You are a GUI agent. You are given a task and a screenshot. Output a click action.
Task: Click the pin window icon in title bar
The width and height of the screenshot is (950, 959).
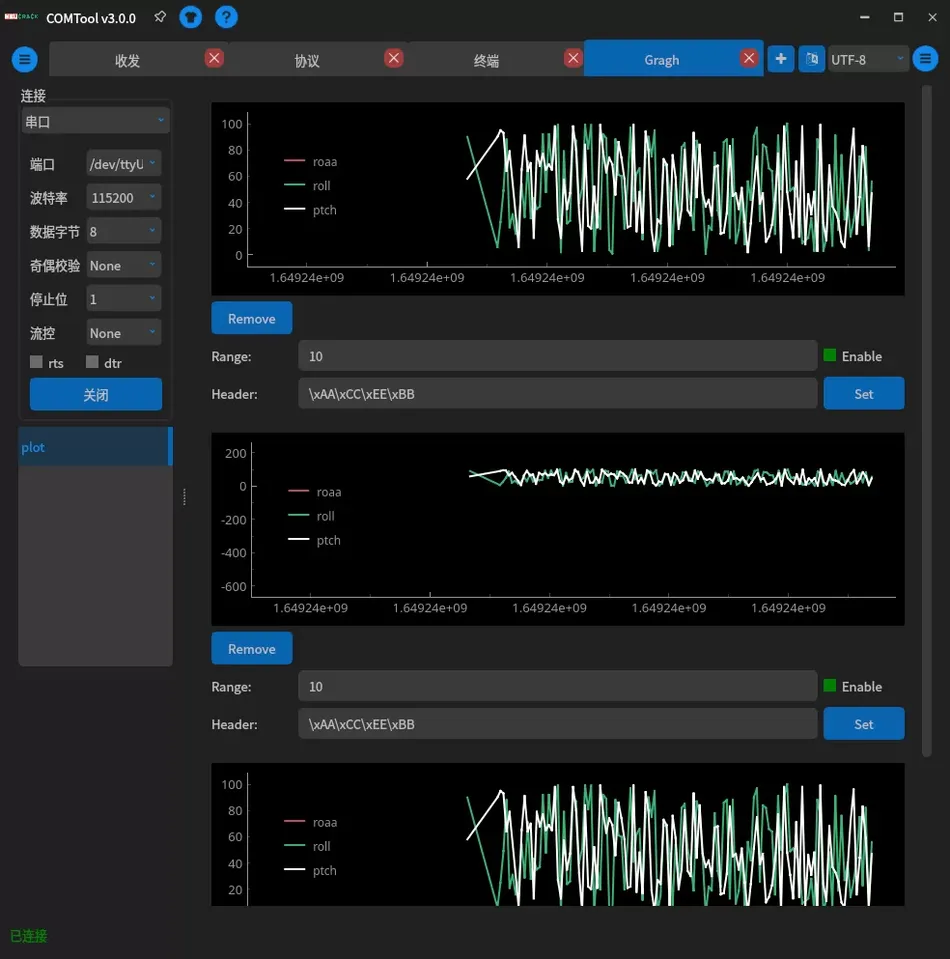pos(160,17)
